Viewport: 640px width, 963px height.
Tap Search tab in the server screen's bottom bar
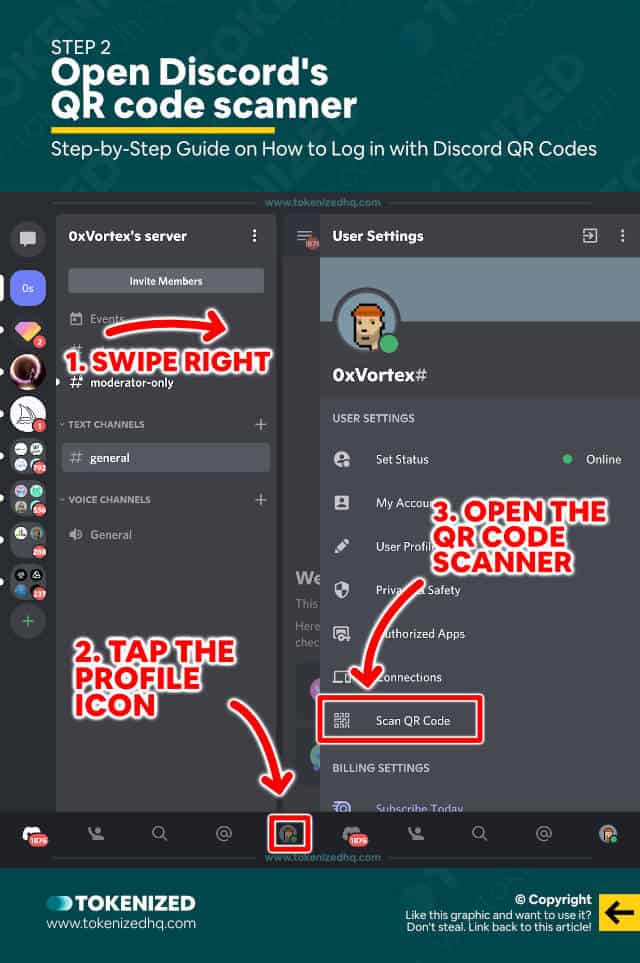pos(159,833)
